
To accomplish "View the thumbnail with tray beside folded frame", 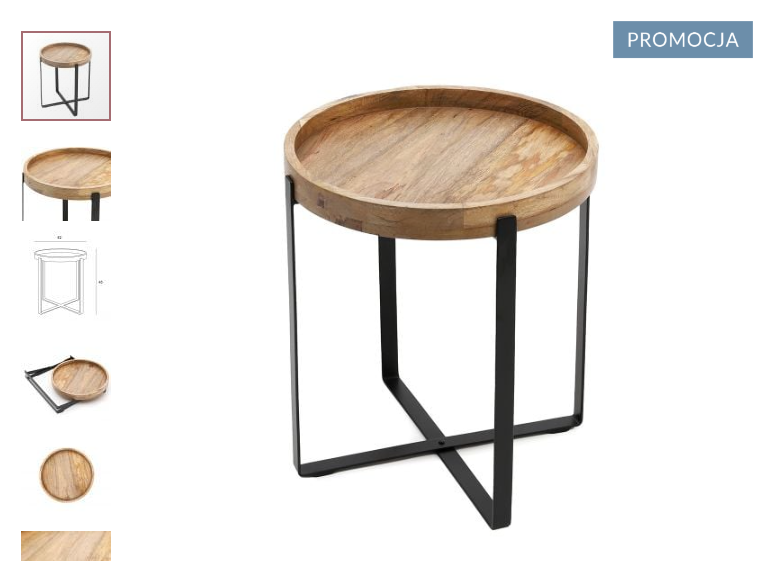I will (x=66, y=383).
